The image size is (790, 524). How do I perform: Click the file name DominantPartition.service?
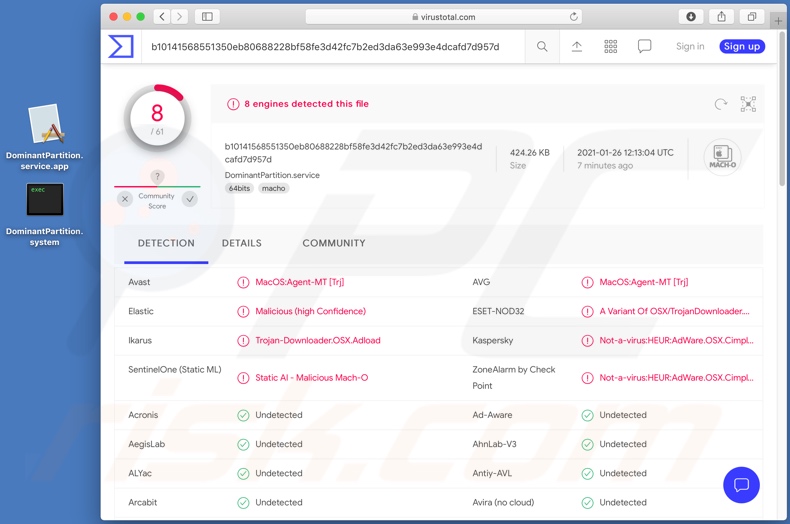272,175
